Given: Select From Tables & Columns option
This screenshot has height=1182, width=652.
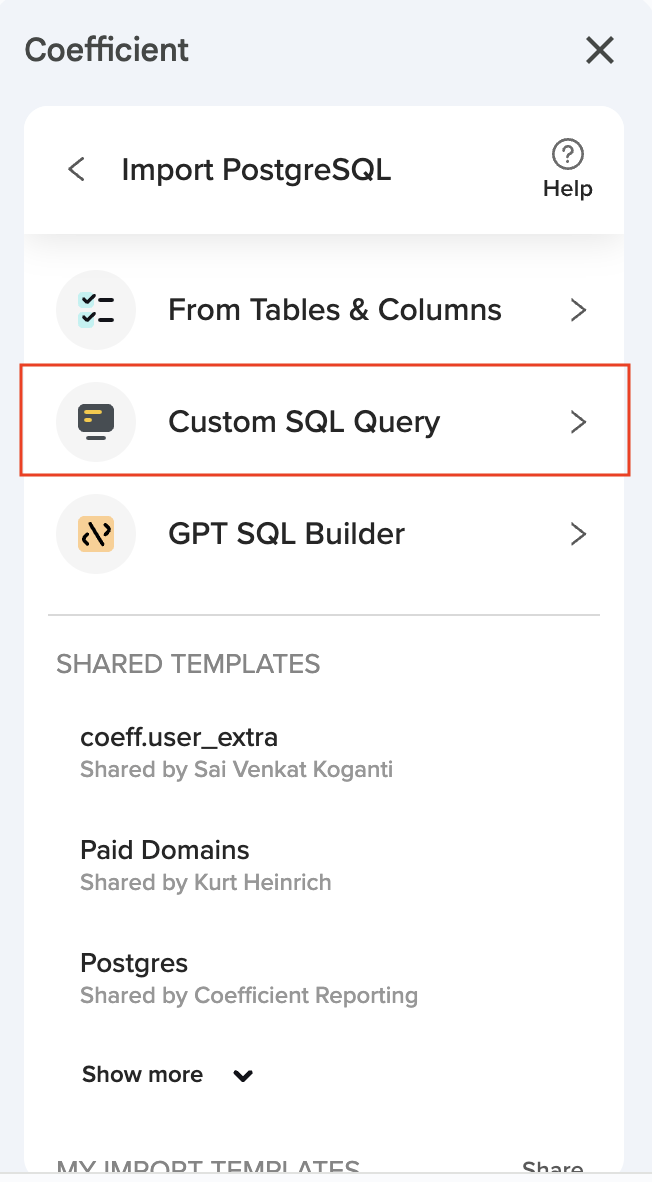Looking at the screenshot, I should tap(334, 310).
